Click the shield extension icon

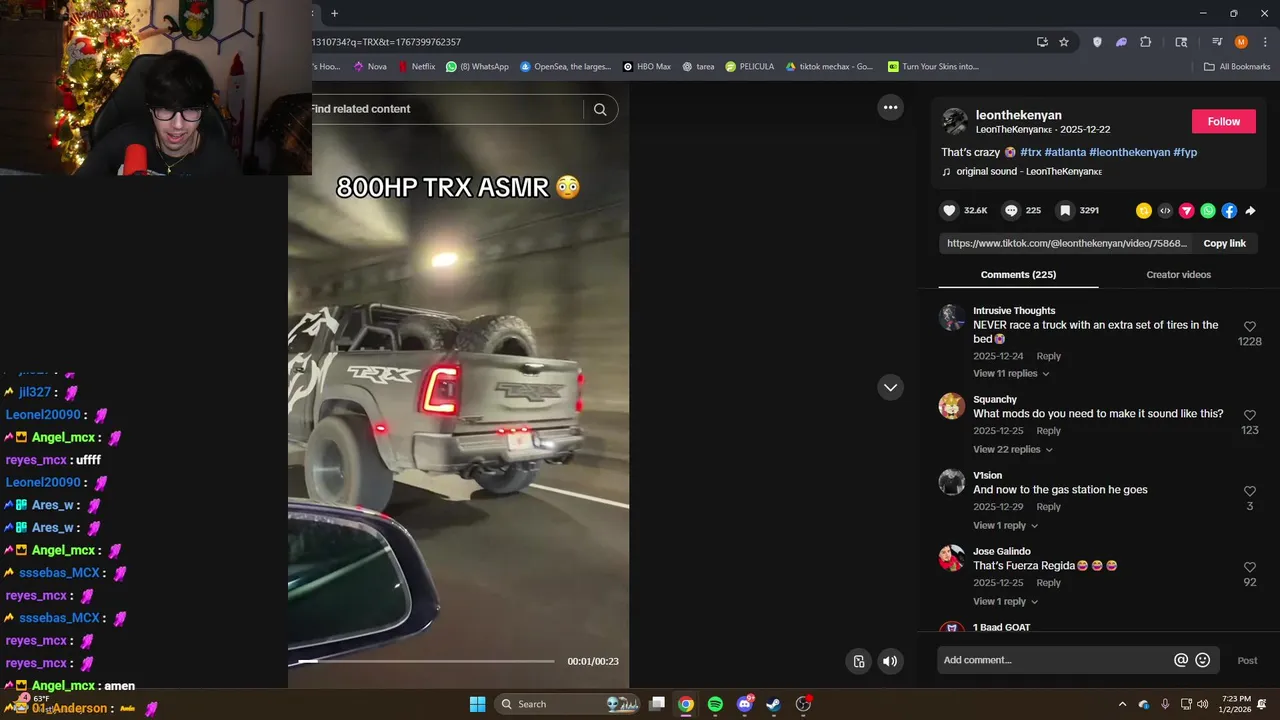1097,42
